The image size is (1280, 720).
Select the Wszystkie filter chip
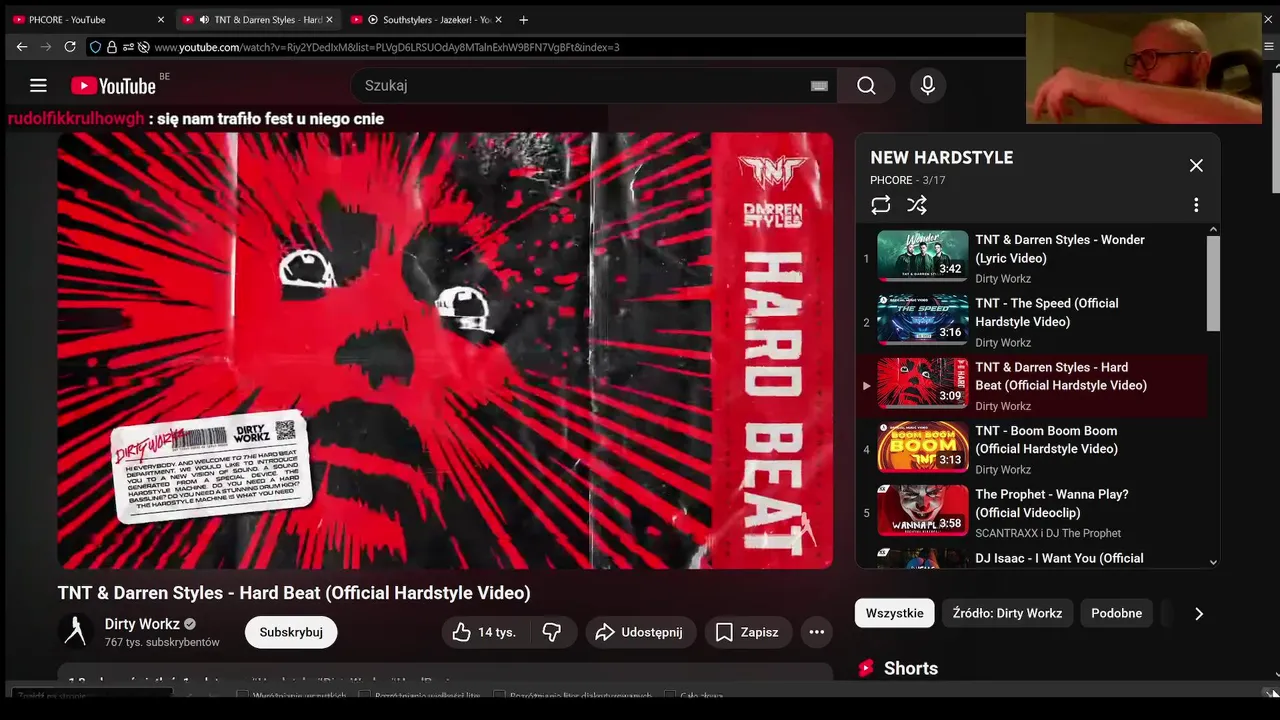pyautogui.click(x=894, y=613)
